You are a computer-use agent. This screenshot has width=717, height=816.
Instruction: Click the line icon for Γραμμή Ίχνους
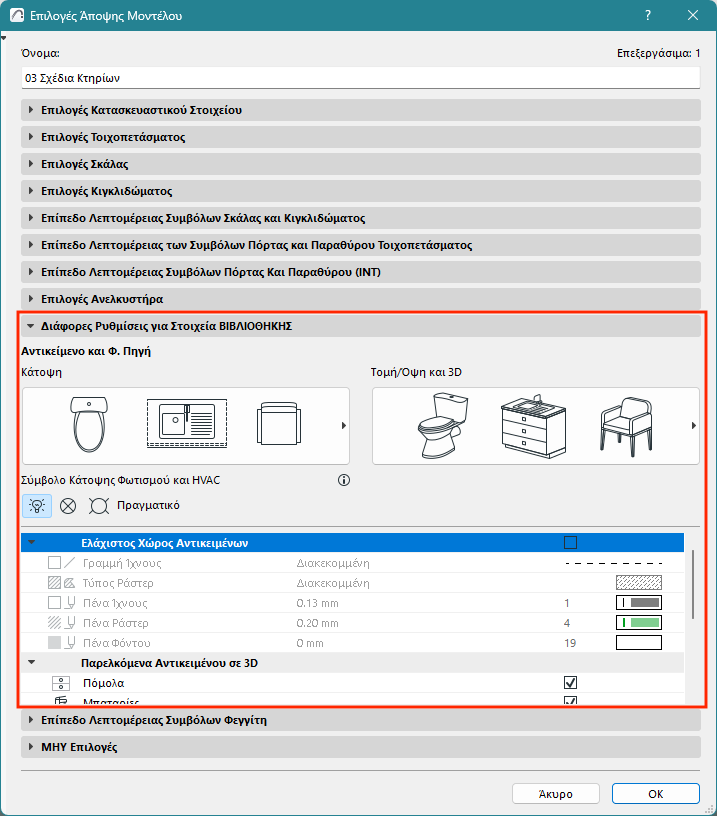click(70, 563)
